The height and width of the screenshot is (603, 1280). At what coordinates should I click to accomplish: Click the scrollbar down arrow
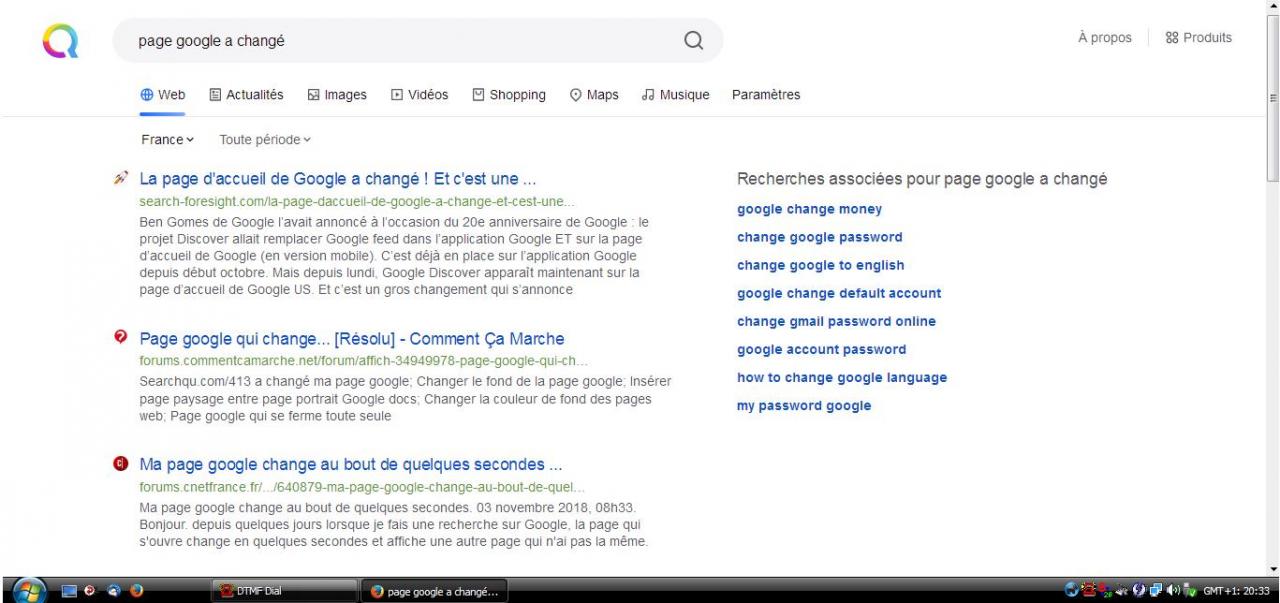point(1272,570)
